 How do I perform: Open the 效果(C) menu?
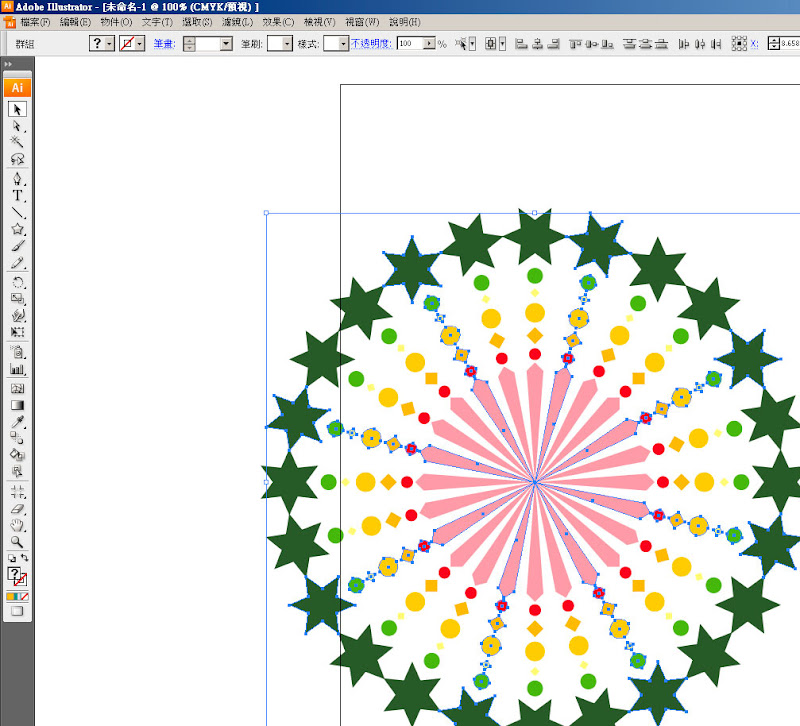tap(278, 22)
